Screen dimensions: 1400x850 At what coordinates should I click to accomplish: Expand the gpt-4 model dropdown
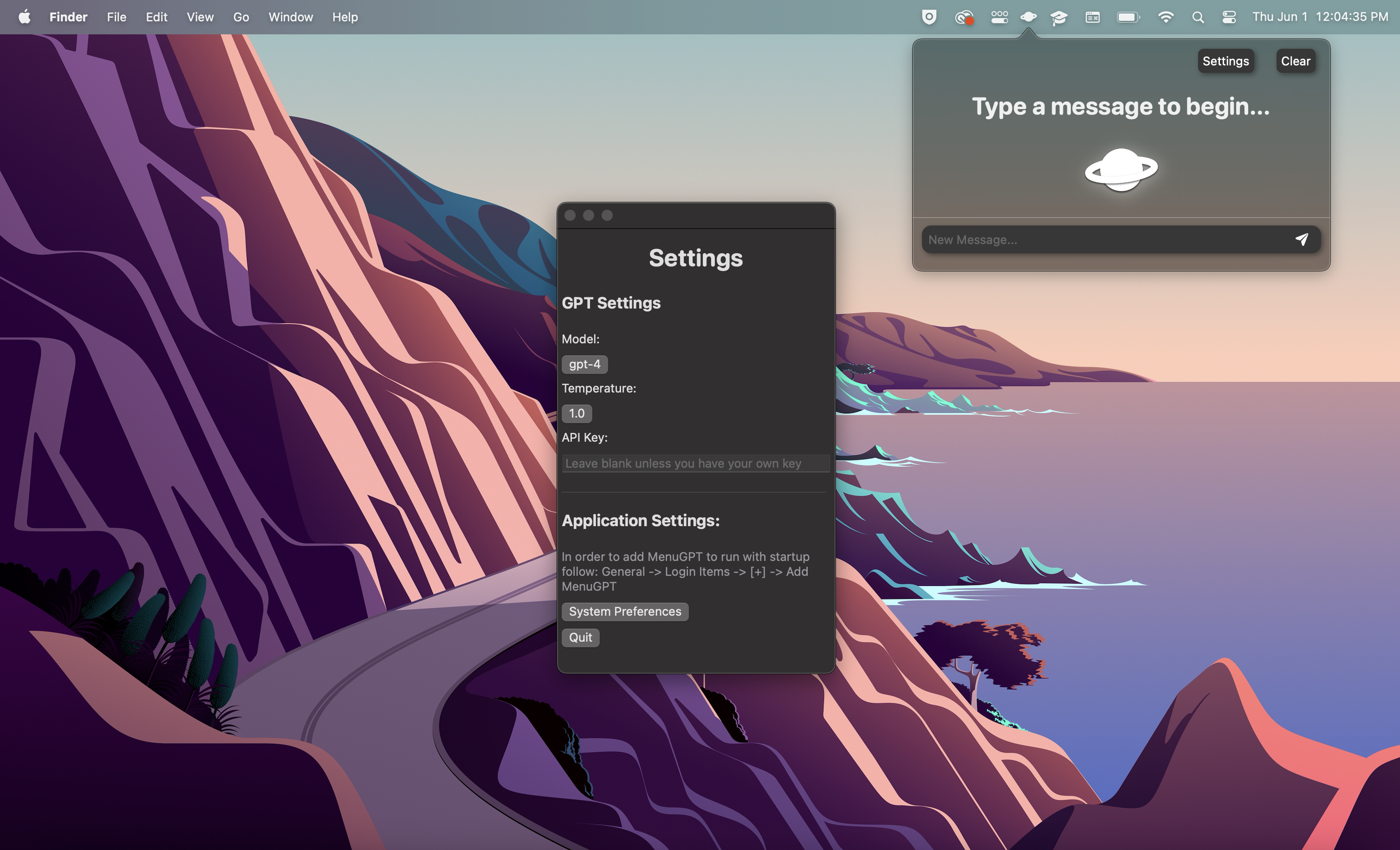pyautogui.click(x=584, y=365)
